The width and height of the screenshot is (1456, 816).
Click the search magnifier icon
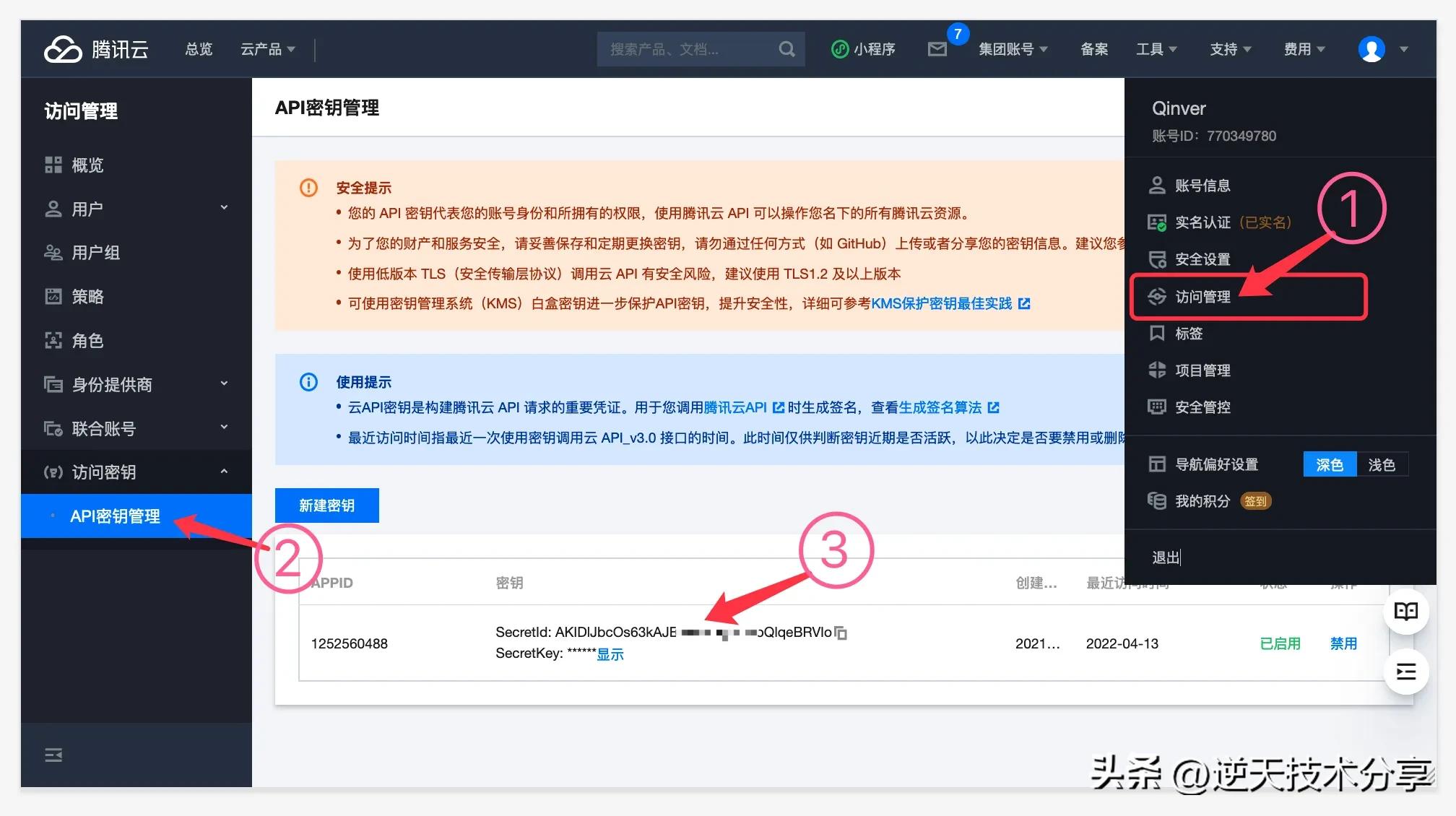[x=786, y=48]
